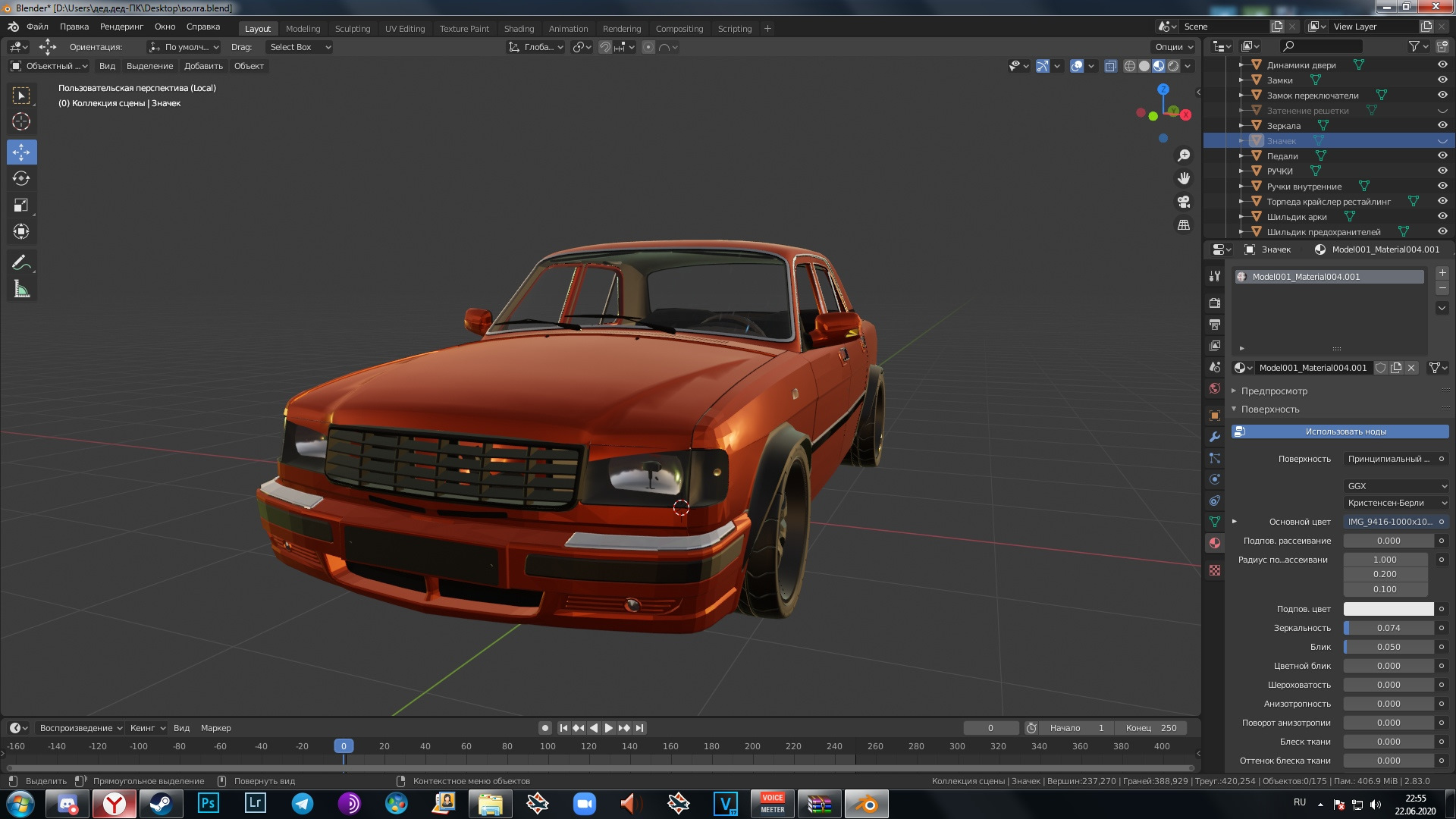Click the play animation button

click(x=608, y=728)
